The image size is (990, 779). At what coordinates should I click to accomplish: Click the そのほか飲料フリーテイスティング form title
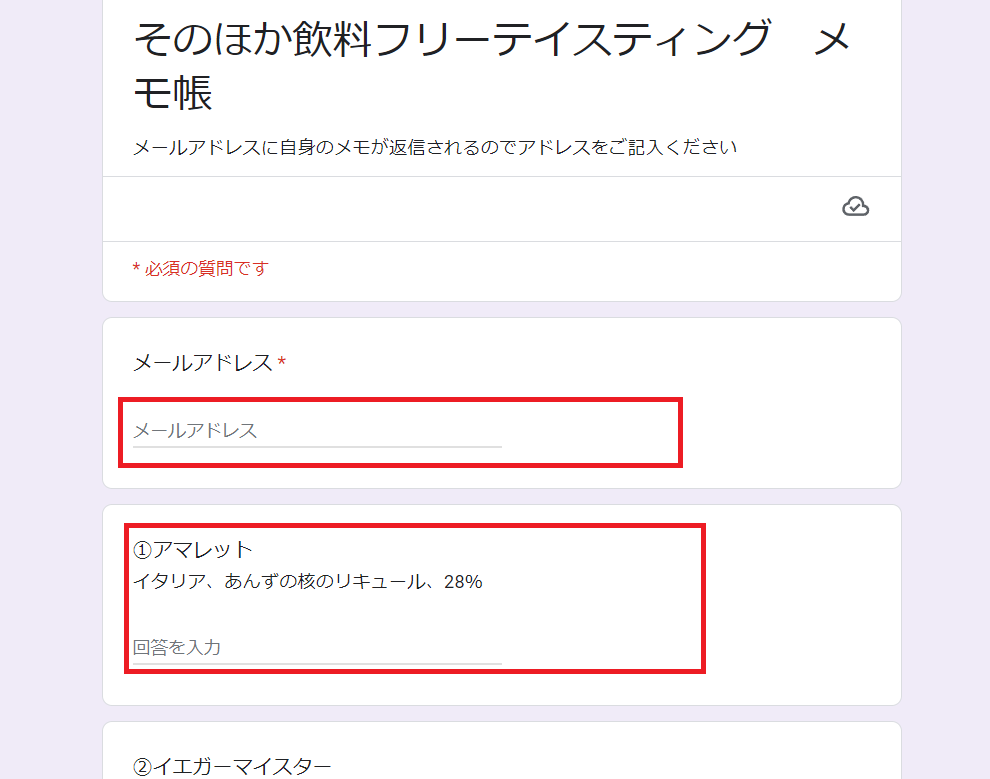[452, 39]
